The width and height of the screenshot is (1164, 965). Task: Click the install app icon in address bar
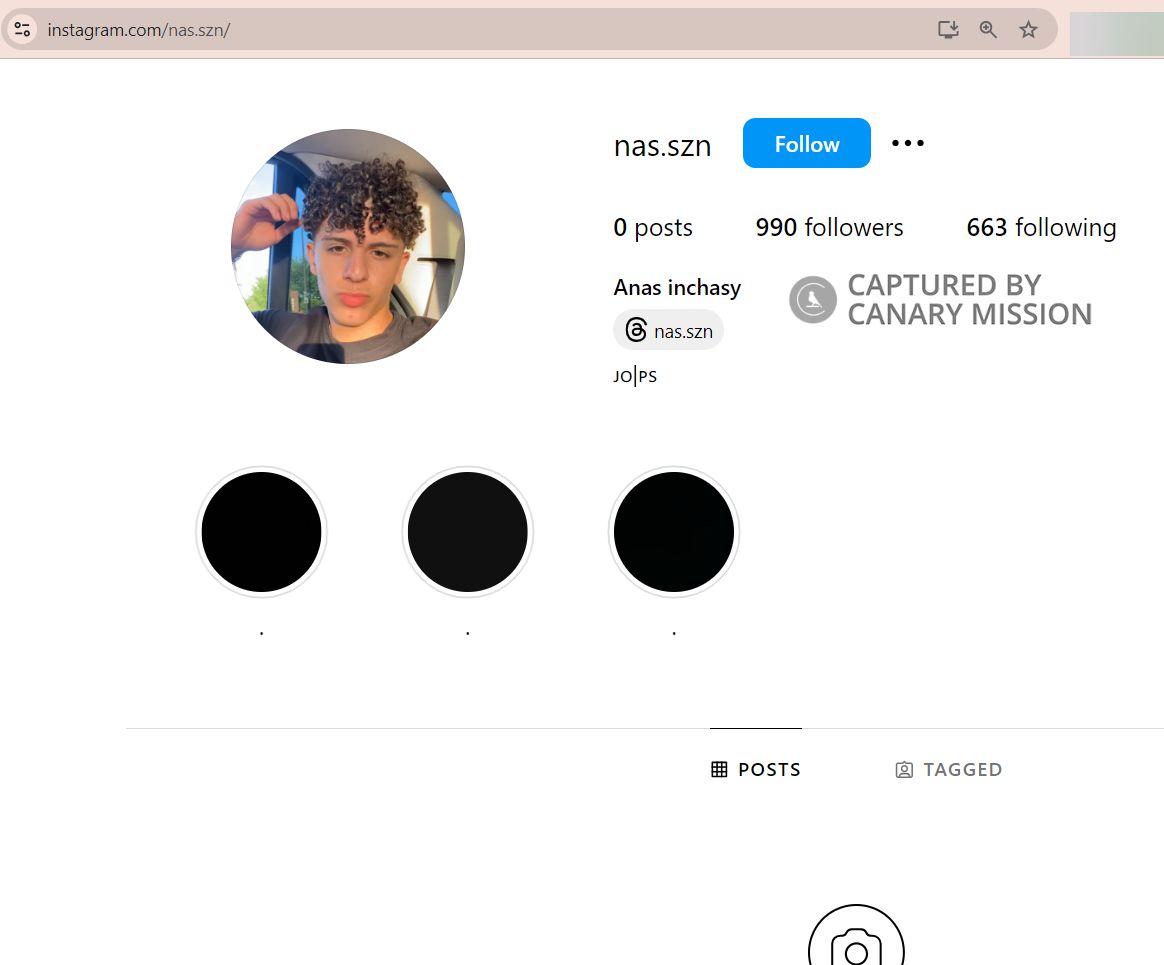click(x=948, y=30)
